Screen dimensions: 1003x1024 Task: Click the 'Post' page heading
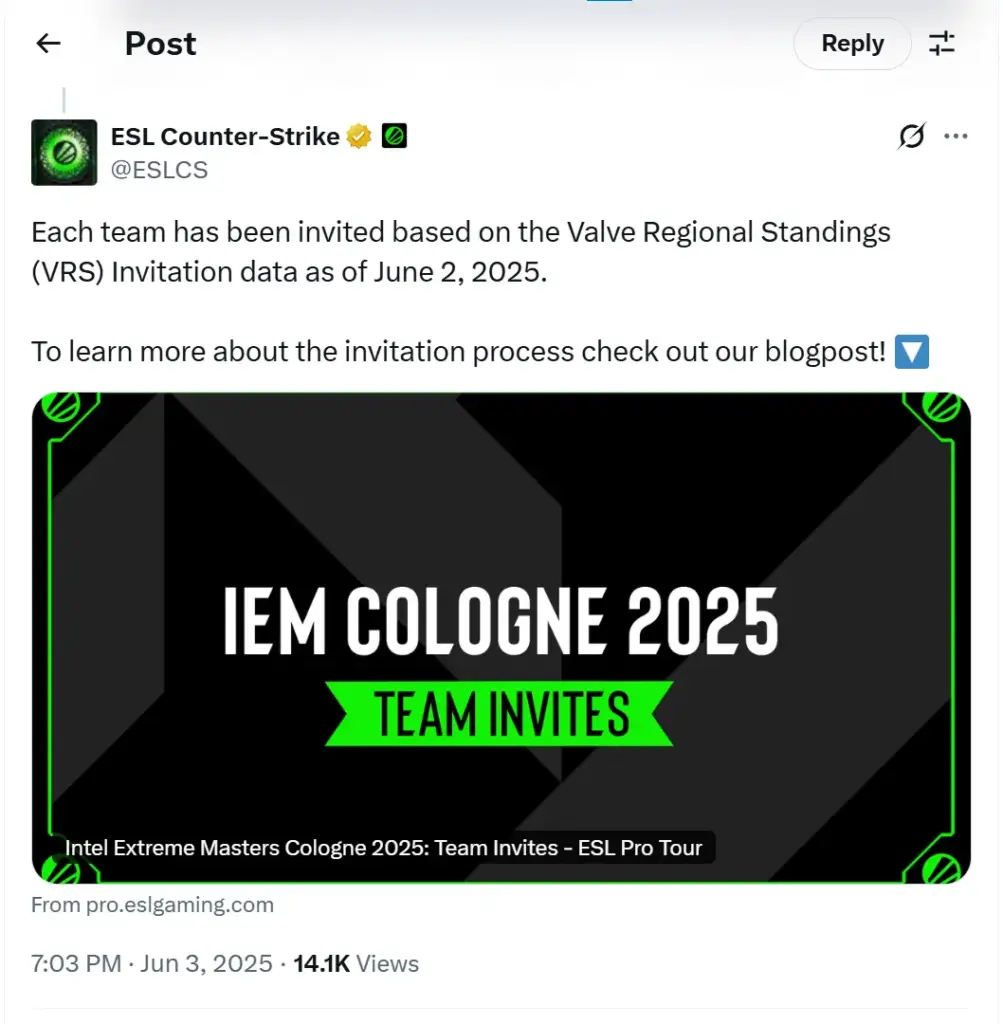click(x=161, y=44)
